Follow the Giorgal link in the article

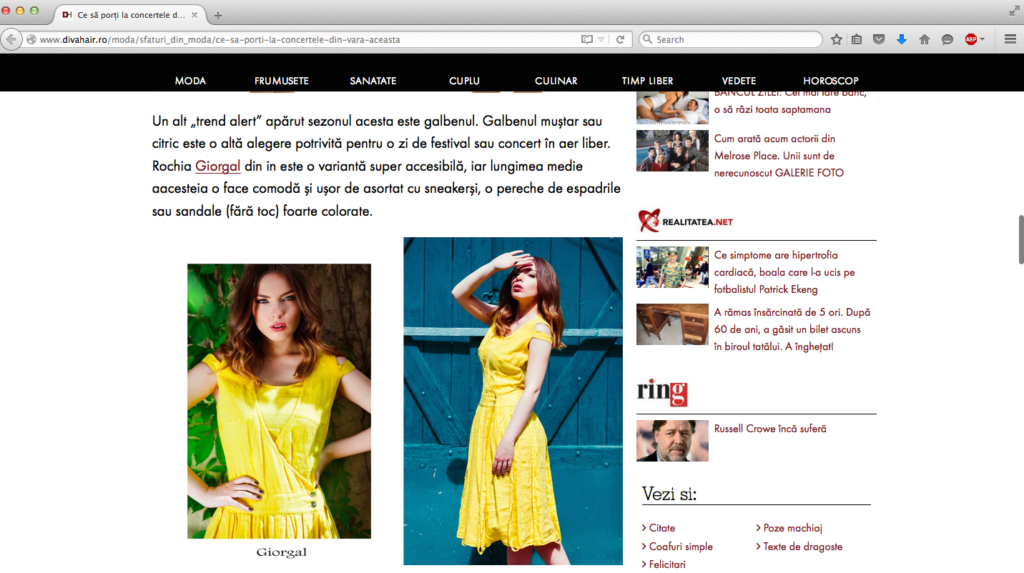pos(217,166)
